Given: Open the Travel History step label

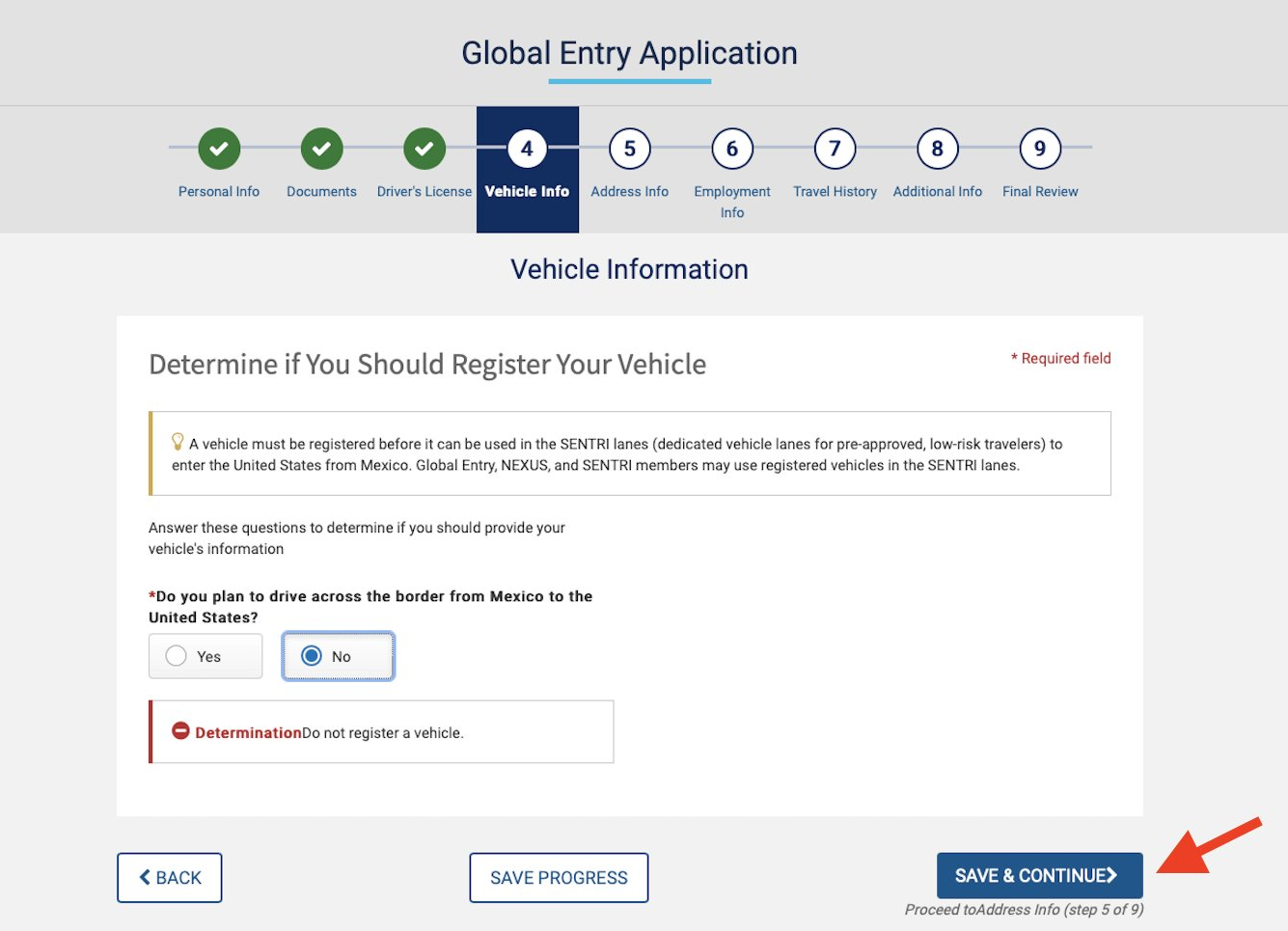Looking at the screenshot, I should (836, 191).
